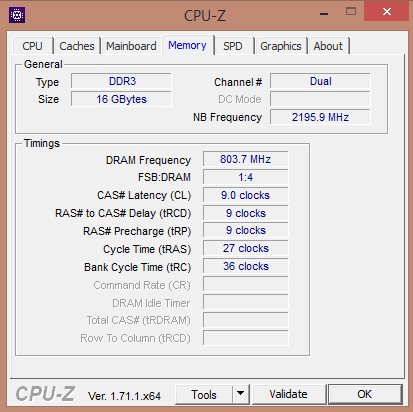Click the Bank Cycle Time (tRC) label
This screenshot has width=413, height=412.
pyautogui.click(x=138, y=267)
